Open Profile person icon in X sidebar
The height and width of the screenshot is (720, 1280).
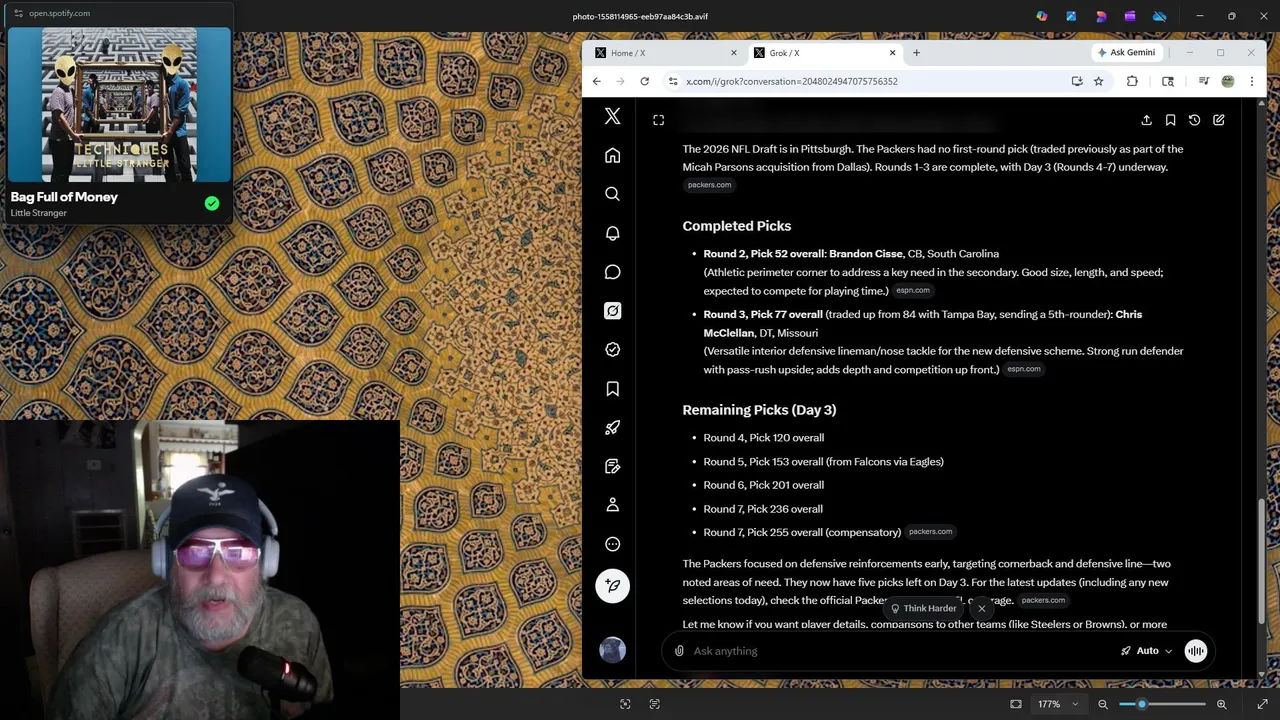[612, 506]
